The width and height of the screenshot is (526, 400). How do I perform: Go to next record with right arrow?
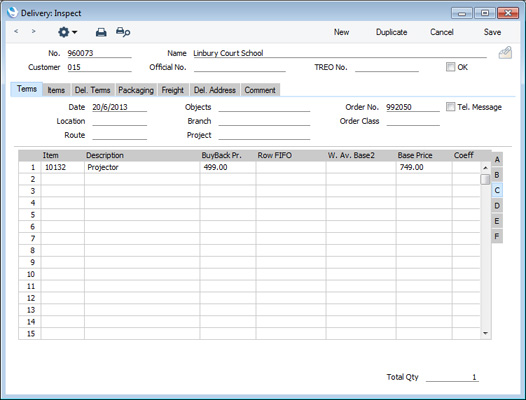coord(33,32)
